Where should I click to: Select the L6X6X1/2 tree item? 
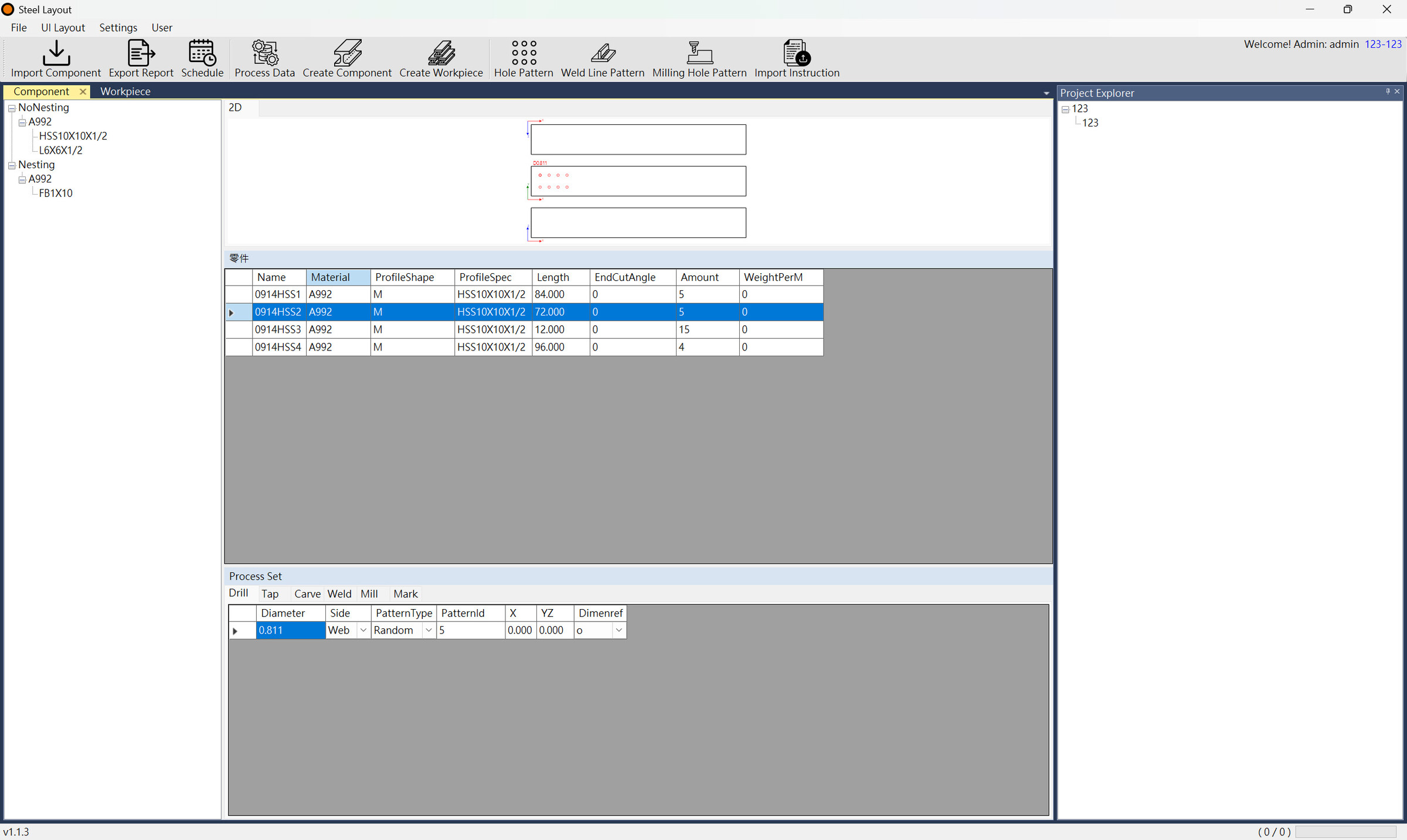click(60, 150)
